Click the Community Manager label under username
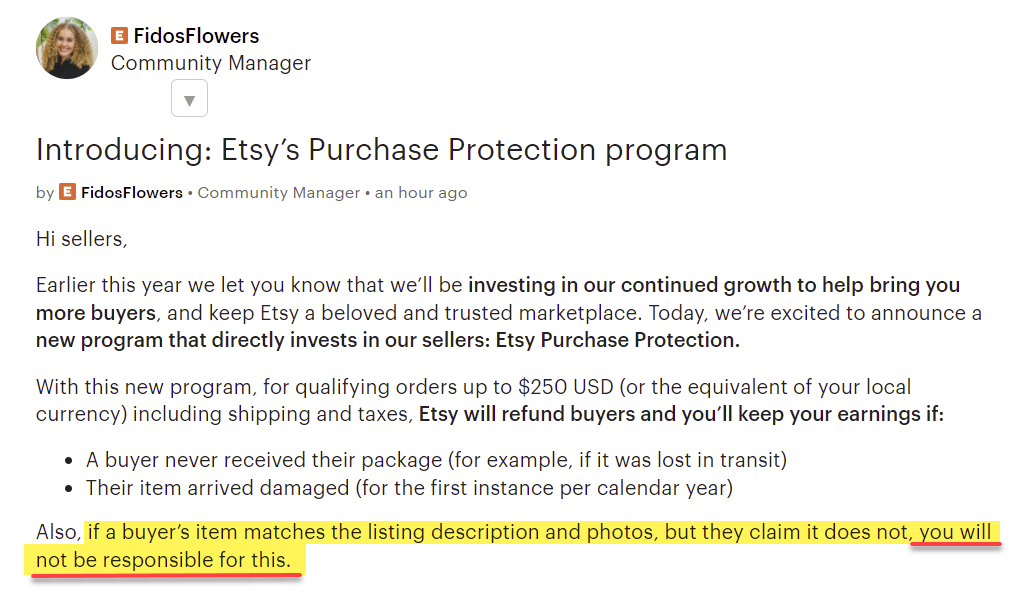This screenshot has height=598, width=1035. 211,63
